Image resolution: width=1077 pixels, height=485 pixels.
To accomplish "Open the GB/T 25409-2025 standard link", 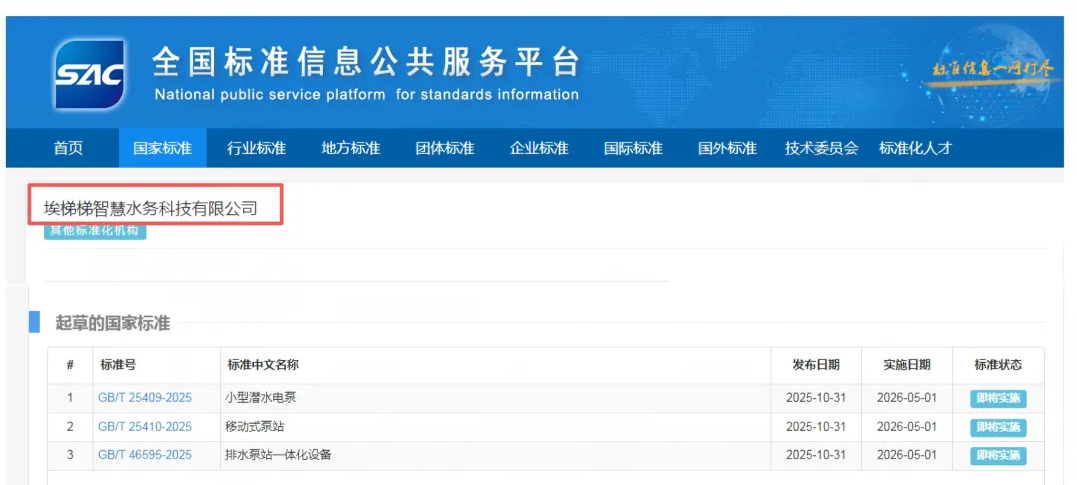I will [x=145, y=398].
